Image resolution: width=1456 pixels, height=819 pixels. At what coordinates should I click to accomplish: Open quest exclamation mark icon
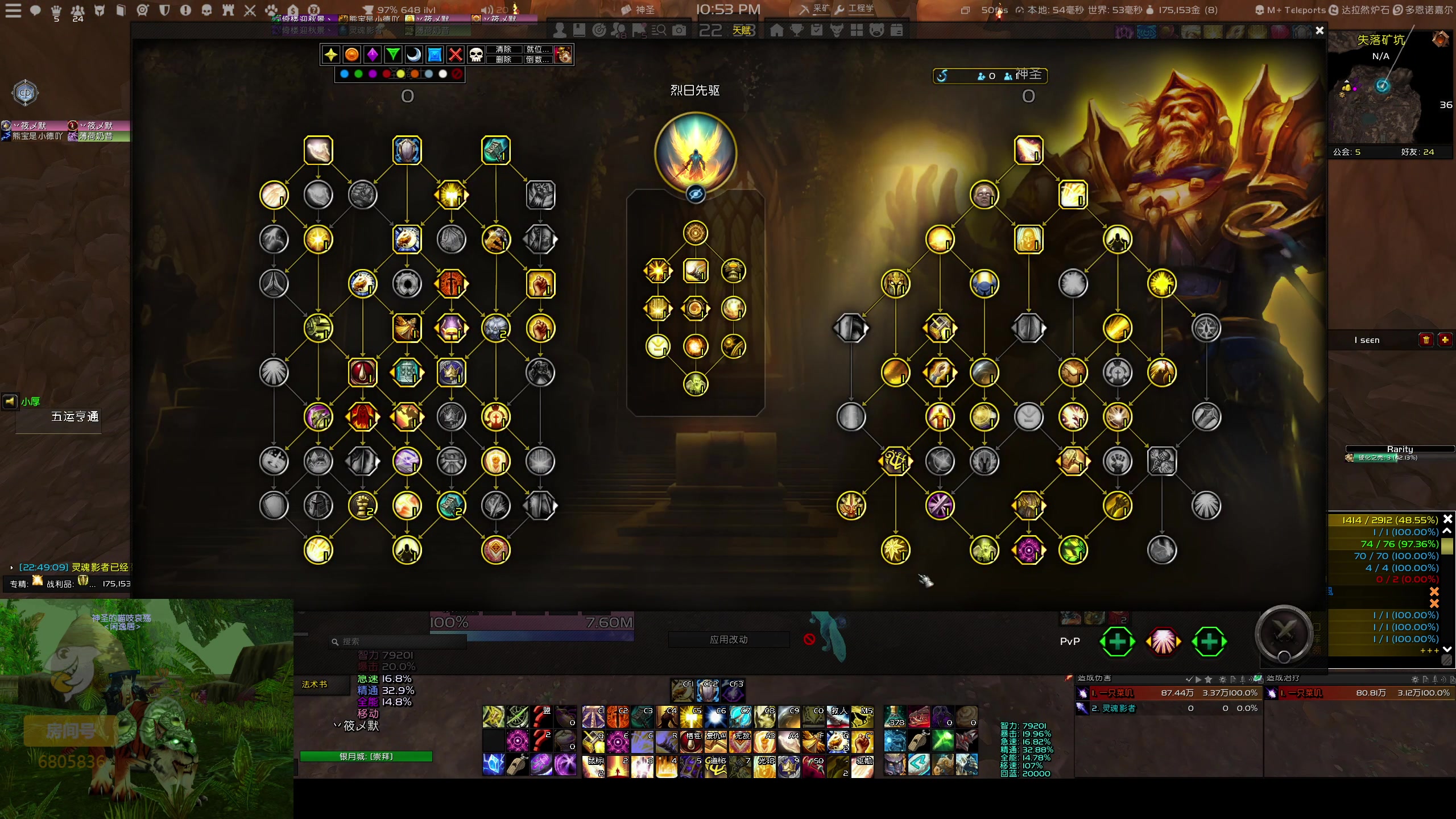point(185,10)
